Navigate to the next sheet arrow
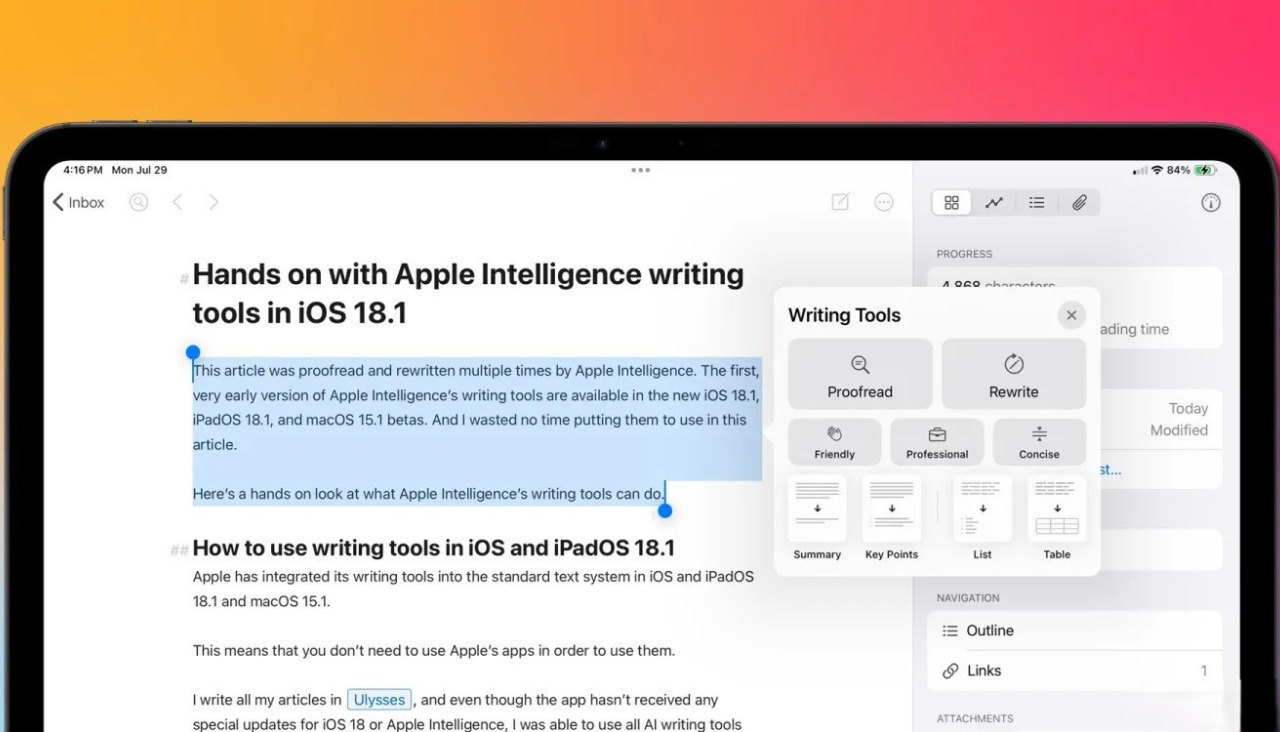The image size is (1280, 732). point(213,202)
